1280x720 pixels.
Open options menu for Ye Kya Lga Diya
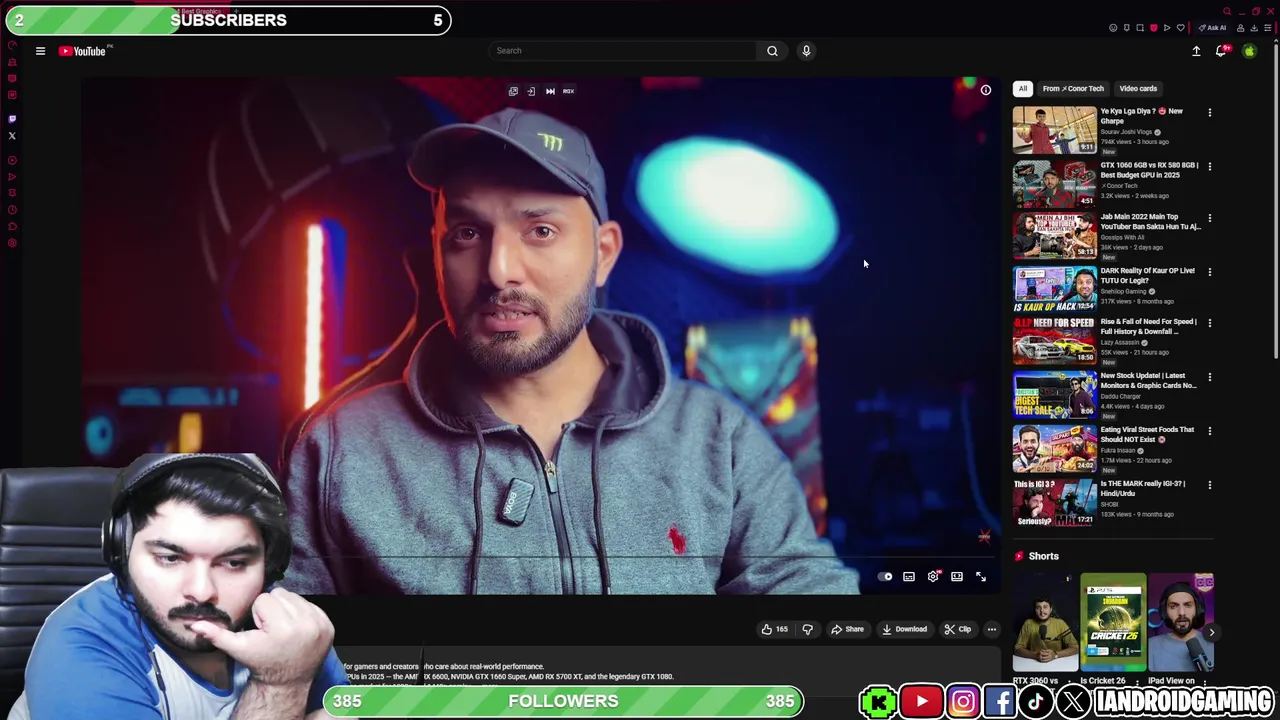(x=1209, y=113)
